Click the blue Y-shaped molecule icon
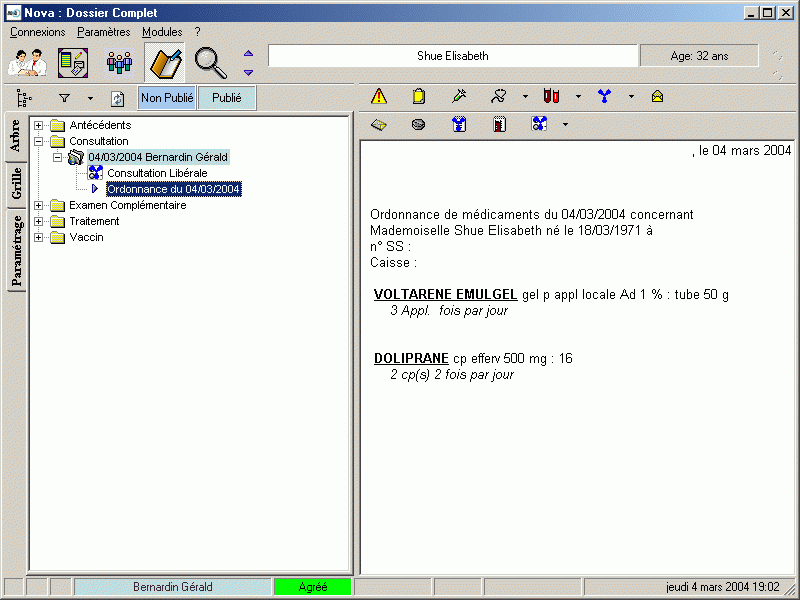 pos(605,96)
